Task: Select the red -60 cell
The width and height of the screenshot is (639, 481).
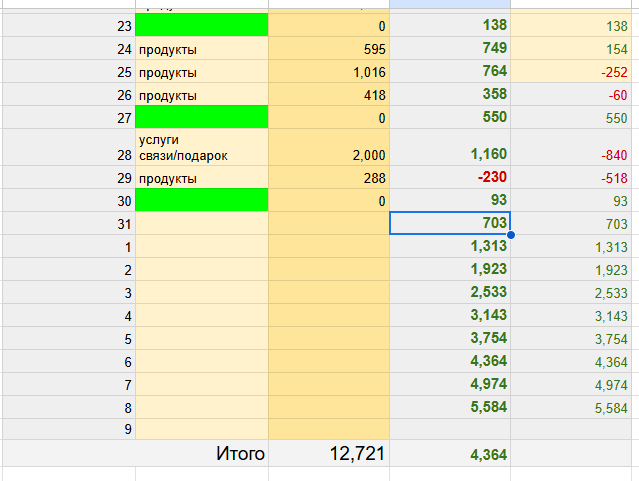Action: tap(571, 94)
